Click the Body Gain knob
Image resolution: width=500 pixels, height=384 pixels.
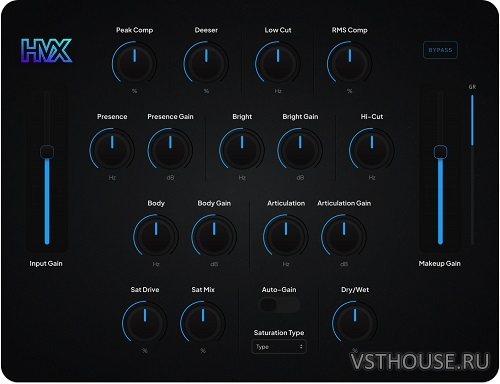click(x=214, y=236)
